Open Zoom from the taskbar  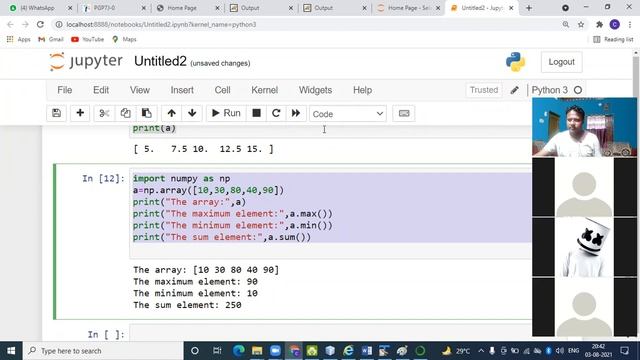276,351
